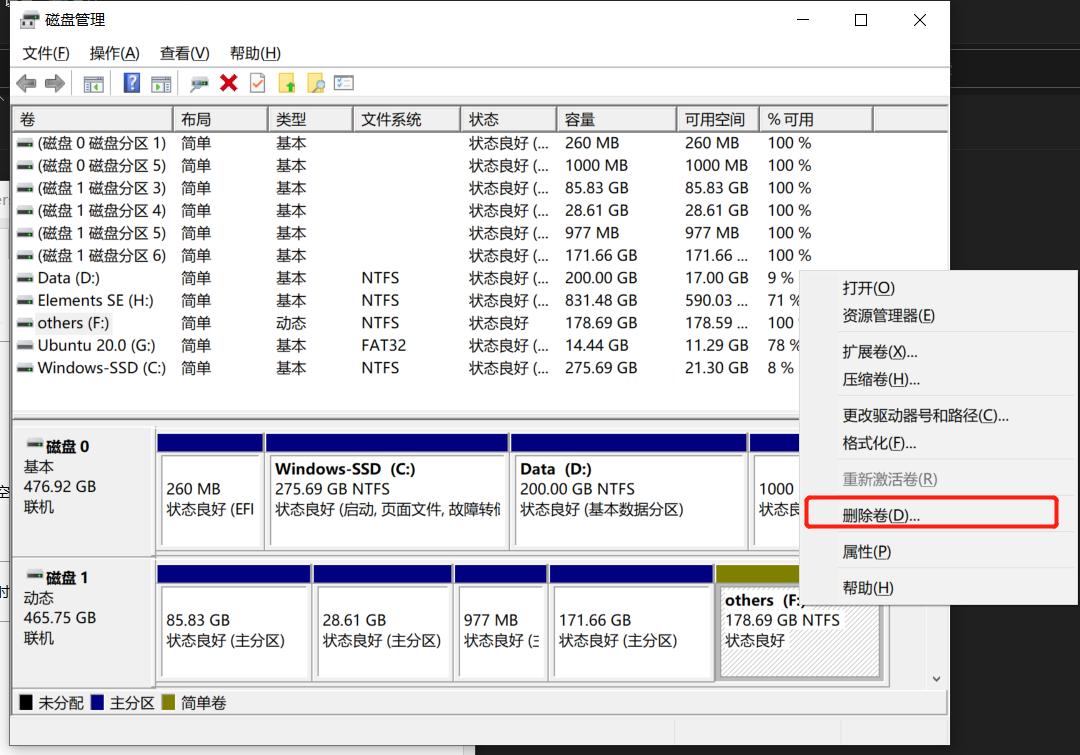
Task: Click the checklist settings toolbar icon
Action: 344,83
